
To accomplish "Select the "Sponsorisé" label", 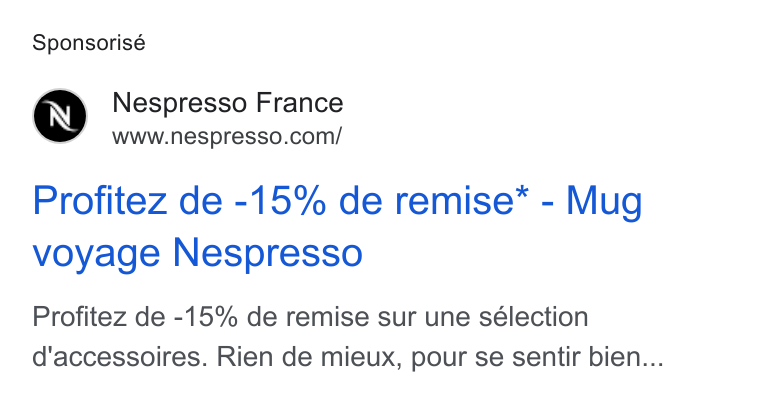I will 89,43.
